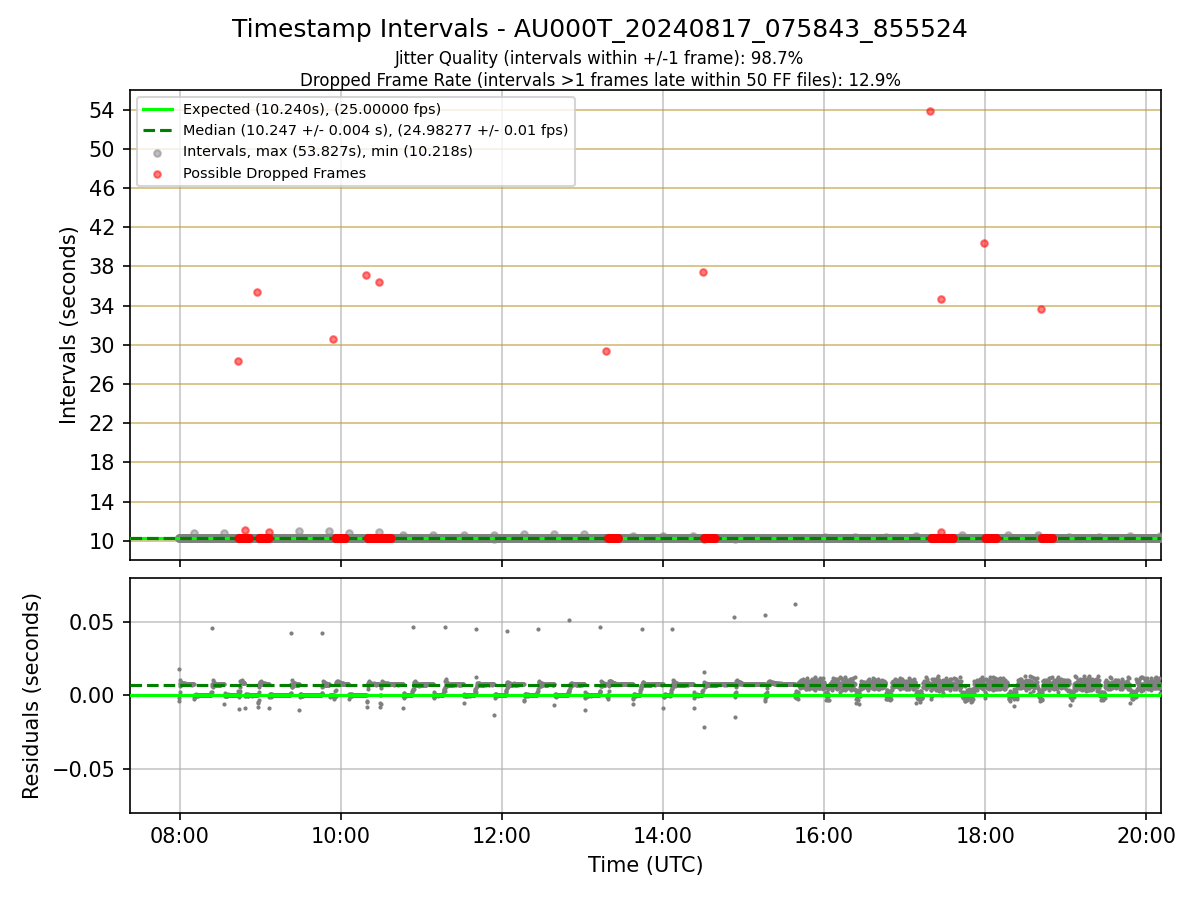
Task: Click the y-axis tick label '30'
Action: click(103, 345)
